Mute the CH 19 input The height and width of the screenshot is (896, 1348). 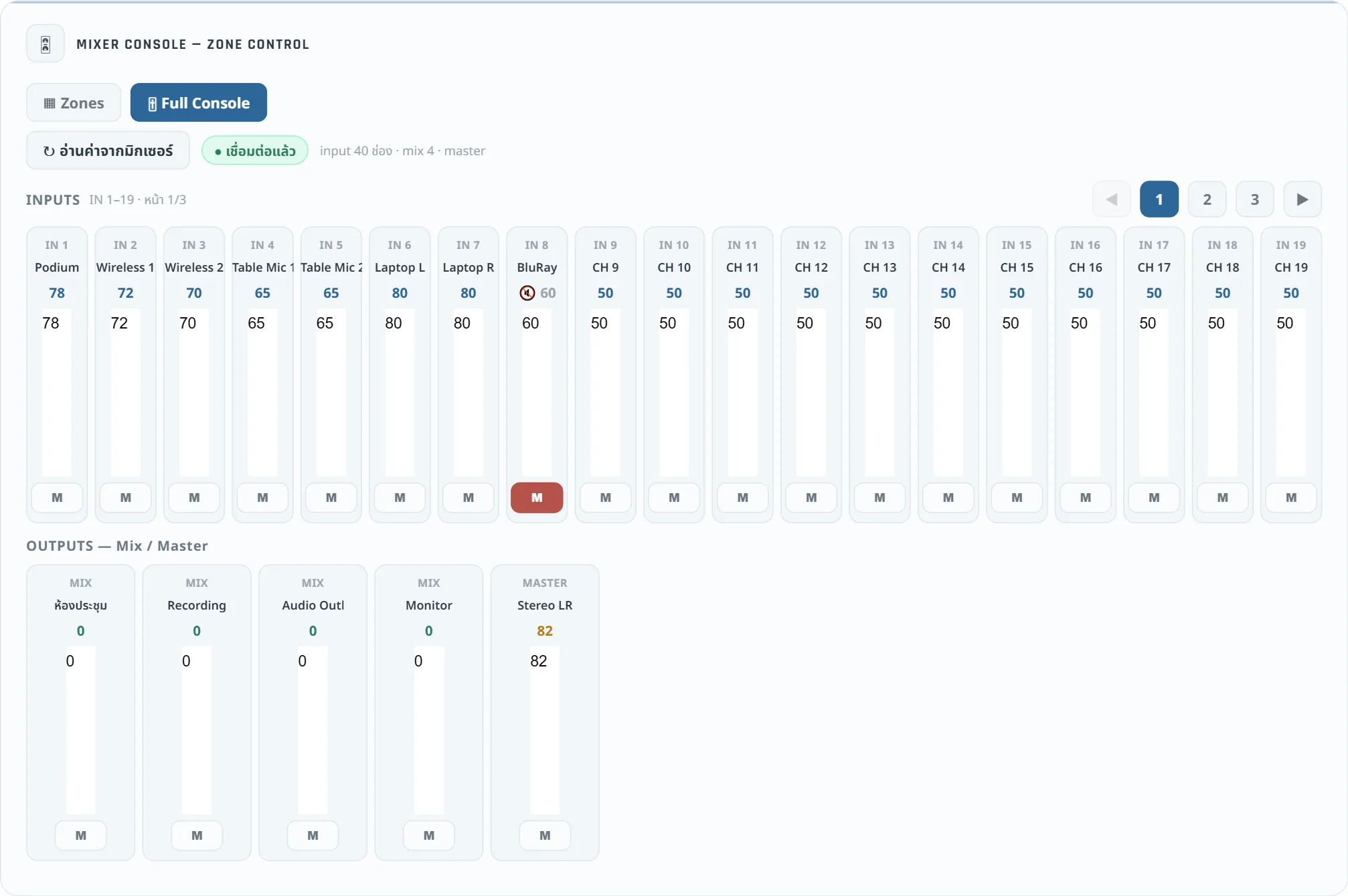(1291, 498)
